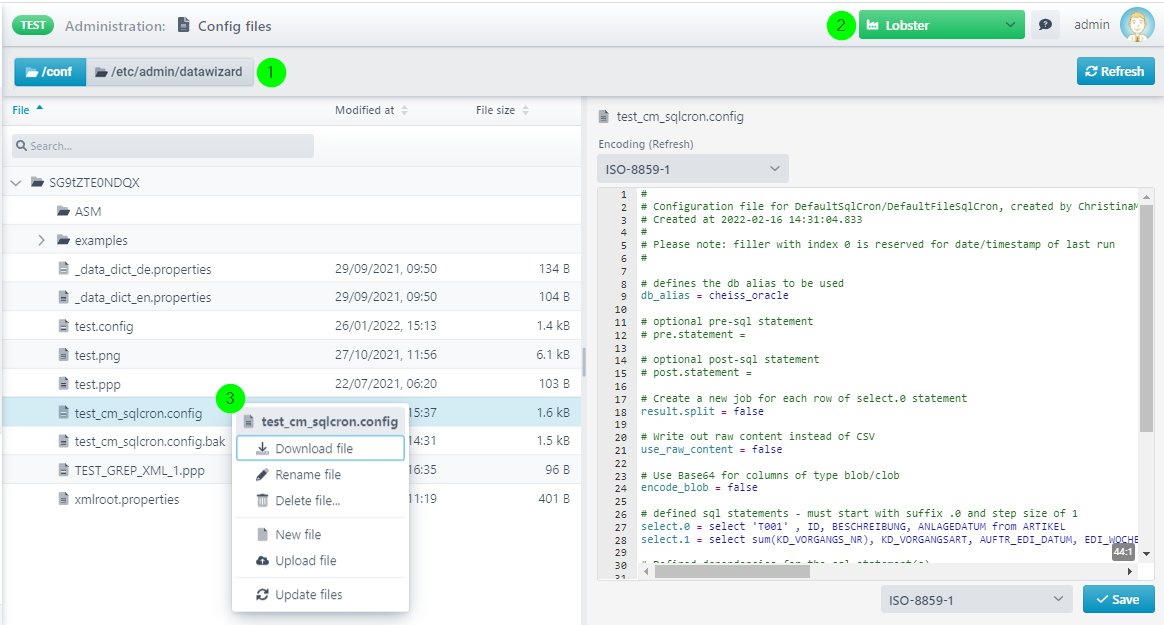The height and width of the screenshot is (625, 1164).
Task: Collapse the SG9tZTE0NDQX folder chevron
Action: click(x=16, y=182)
